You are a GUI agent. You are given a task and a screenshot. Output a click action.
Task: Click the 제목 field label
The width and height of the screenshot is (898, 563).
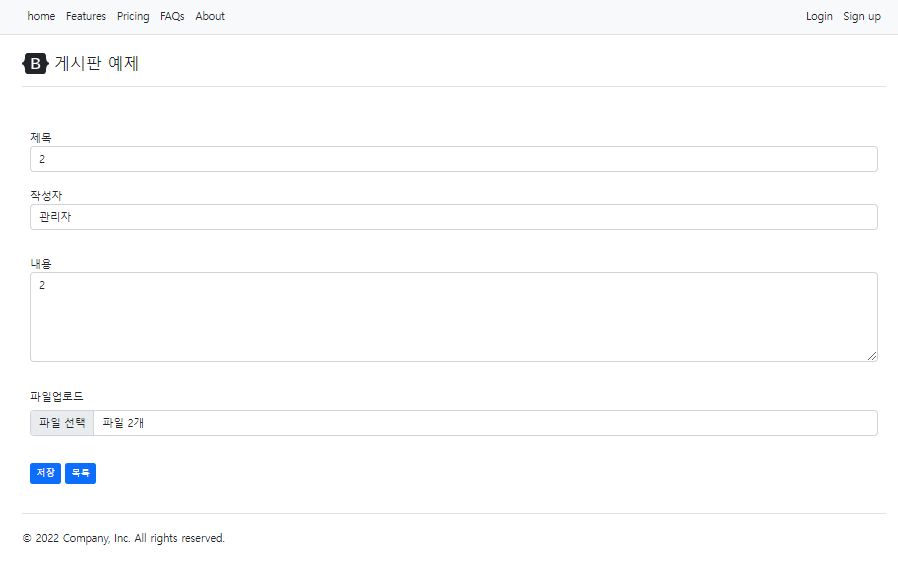(x=41, y=137)
